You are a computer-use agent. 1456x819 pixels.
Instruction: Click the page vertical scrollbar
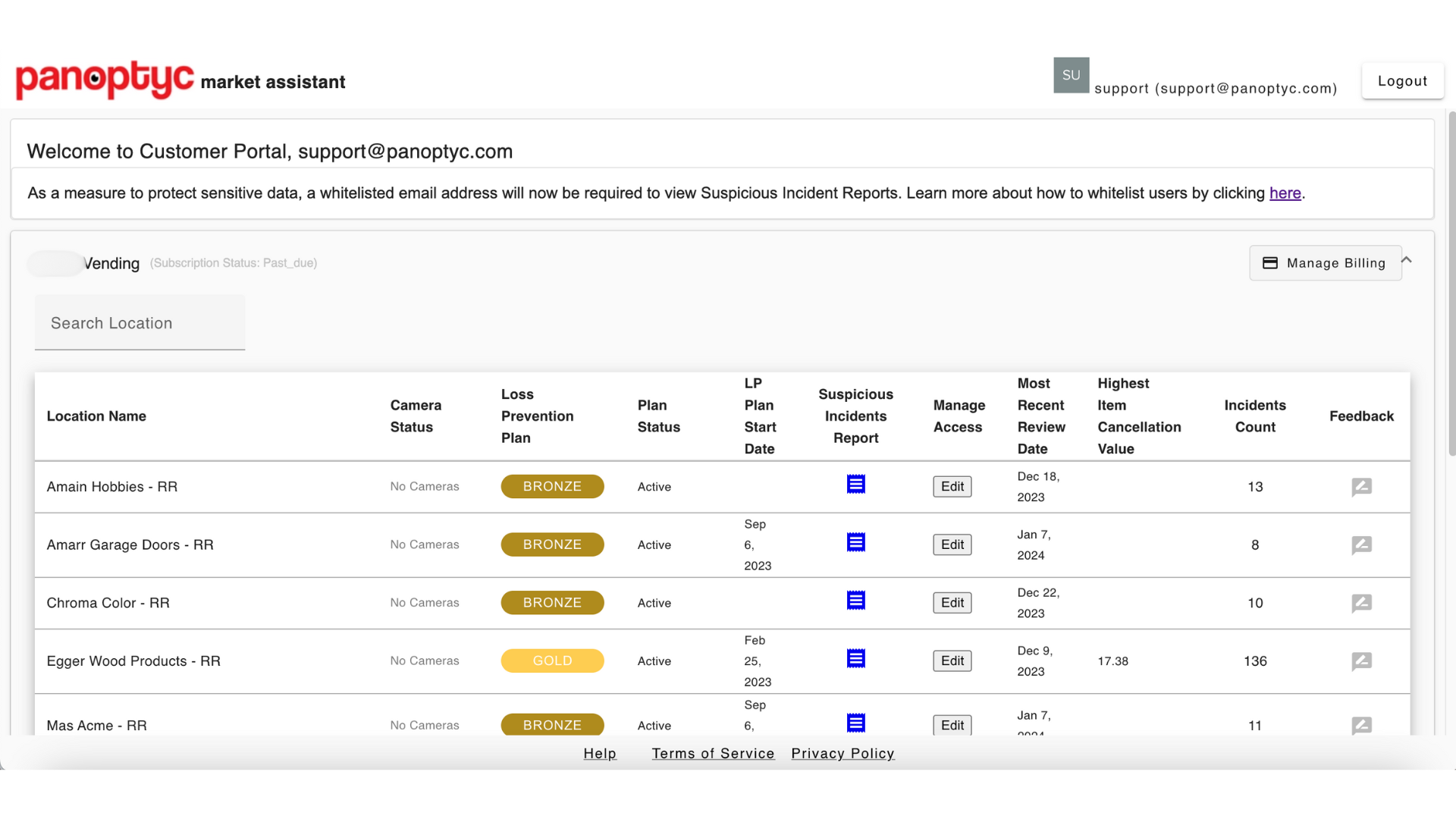click(x=1451, y=284)
